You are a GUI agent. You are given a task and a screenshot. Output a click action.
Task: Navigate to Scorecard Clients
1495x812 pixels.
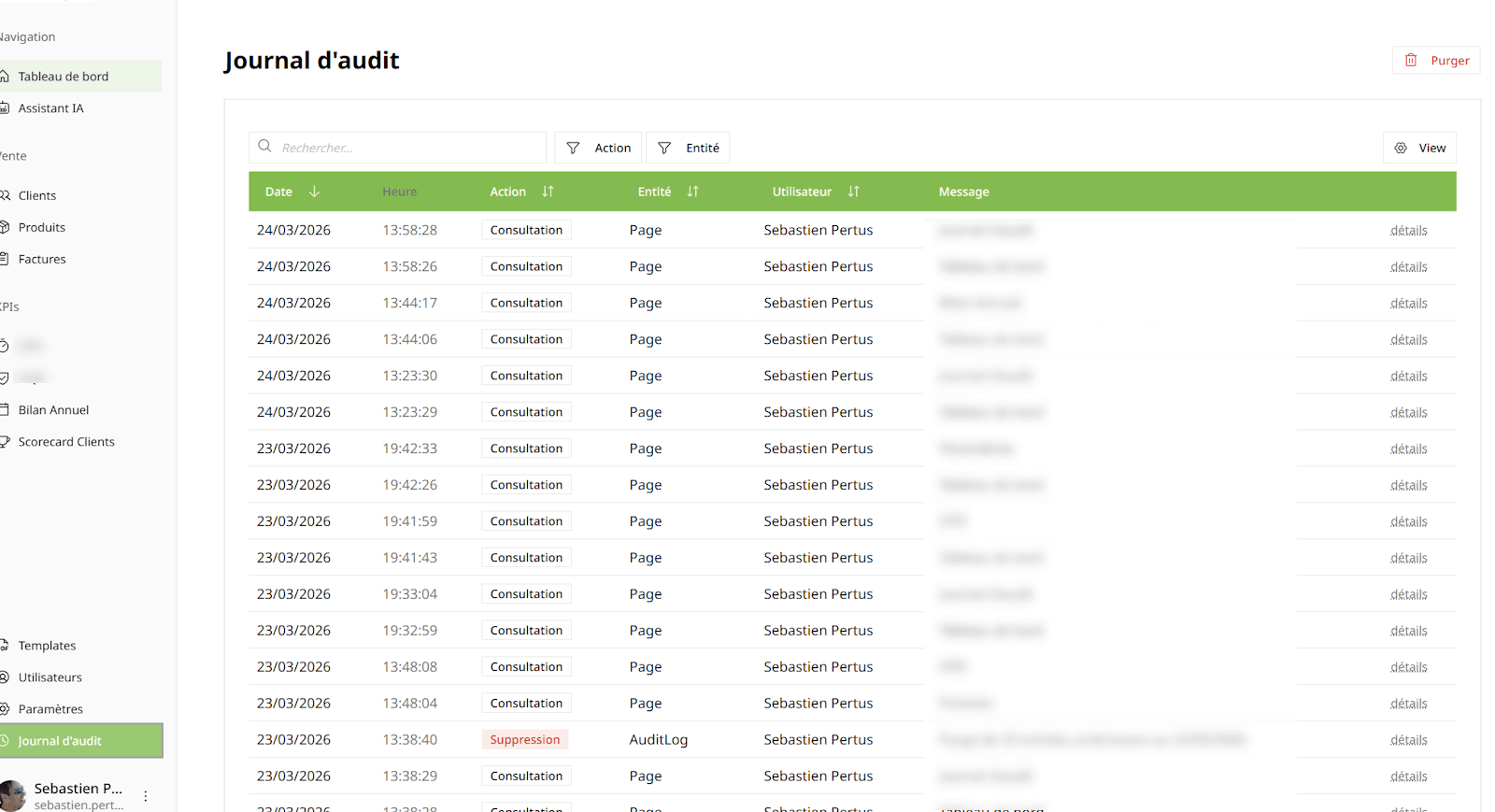66,442
